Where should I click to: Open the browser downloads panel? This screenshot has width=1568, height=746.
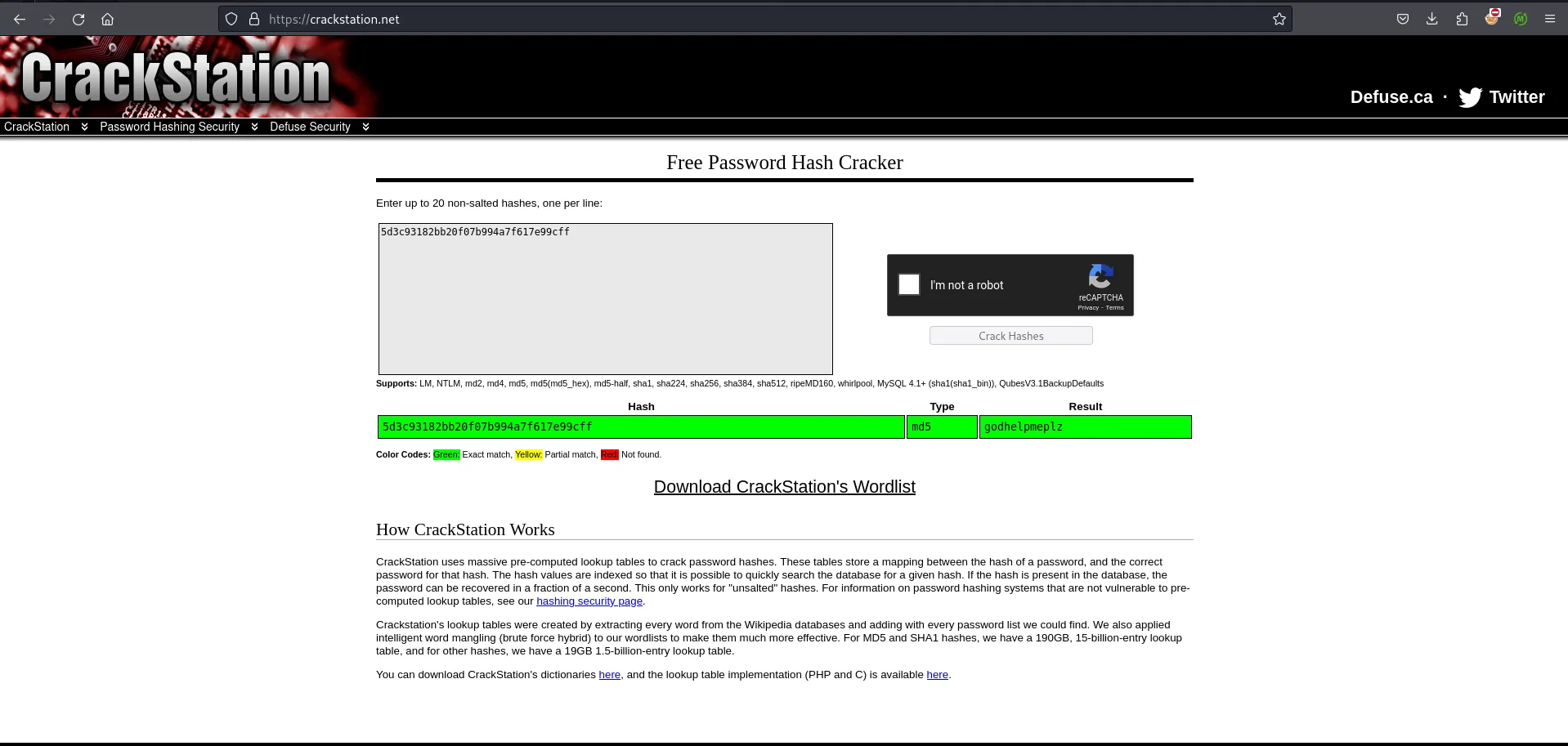pyautogui.click(x=1432, y=19)
